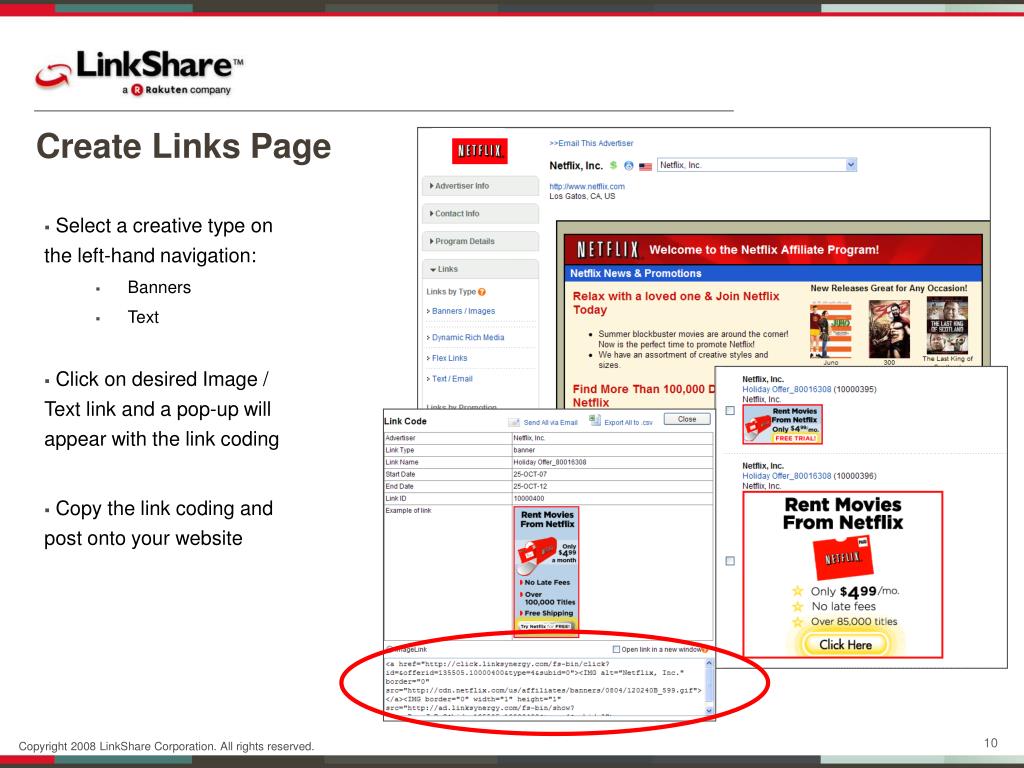Screen dimensions: 1024x768
Task: Click the Juno movie poster thumbnail
Action: [831, 330]
